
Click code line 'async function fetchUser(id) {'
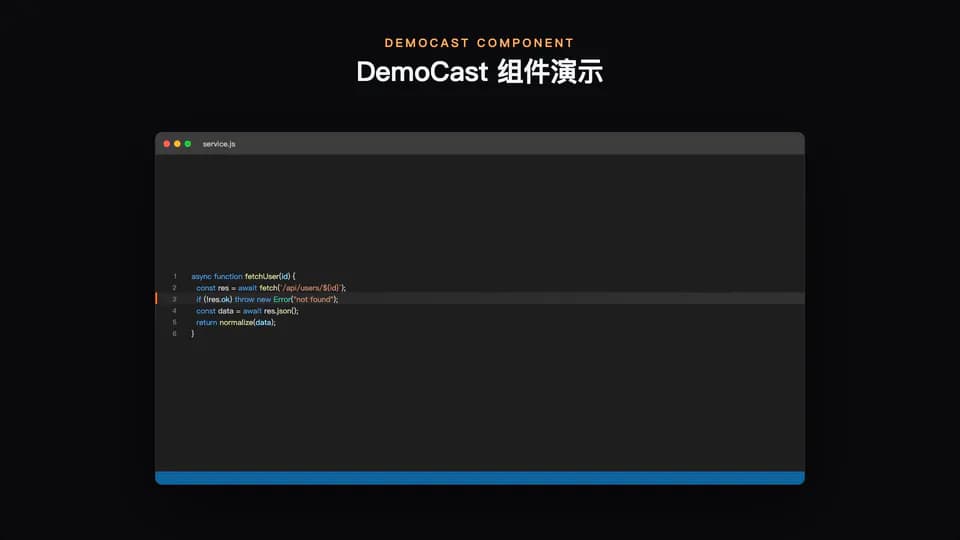click(x=243, y=276)
